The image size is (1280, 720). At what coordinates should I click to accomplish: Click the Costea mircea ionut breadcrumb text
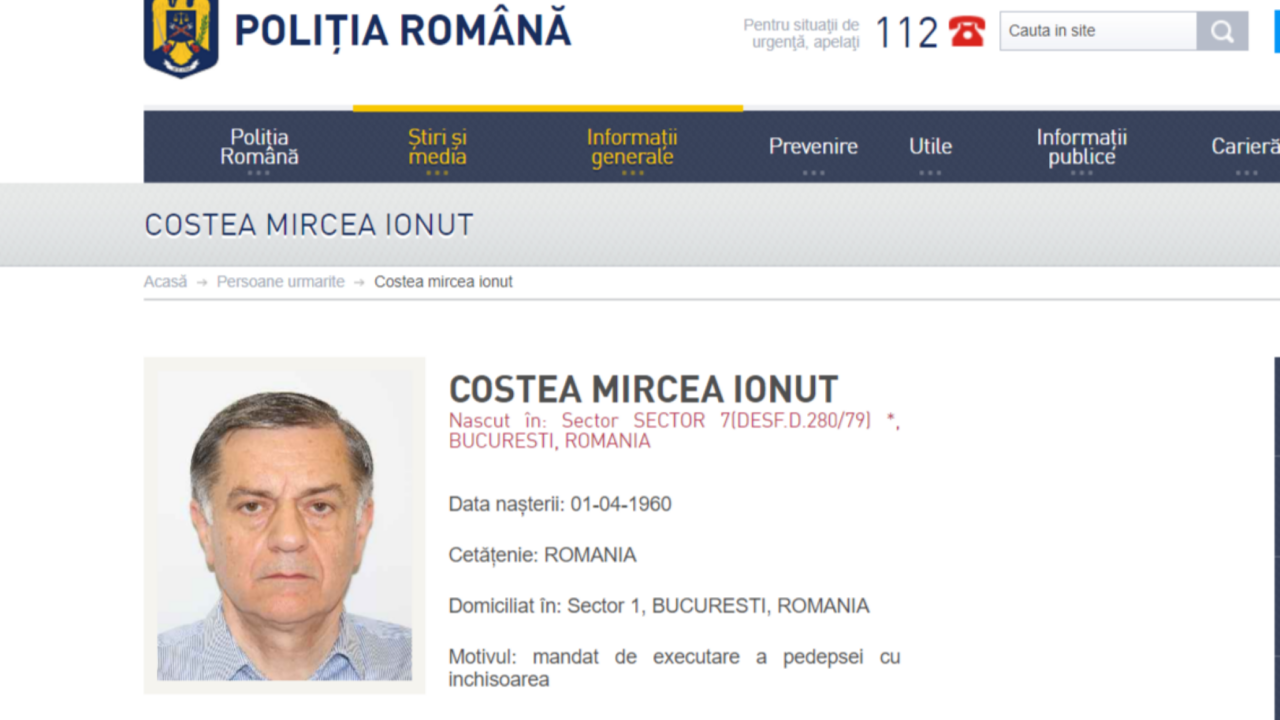[x=443, y=282]
